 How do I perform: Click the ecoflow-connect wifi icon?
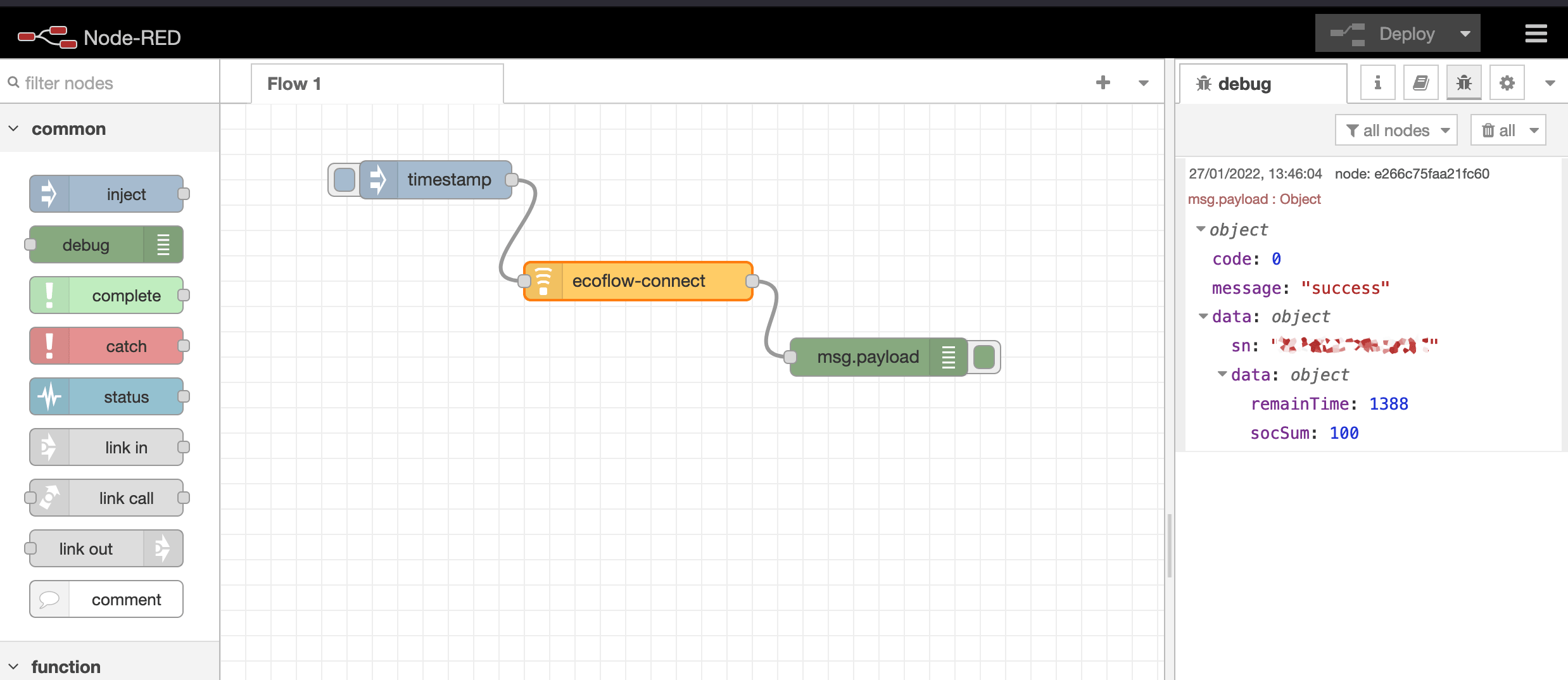543,281
